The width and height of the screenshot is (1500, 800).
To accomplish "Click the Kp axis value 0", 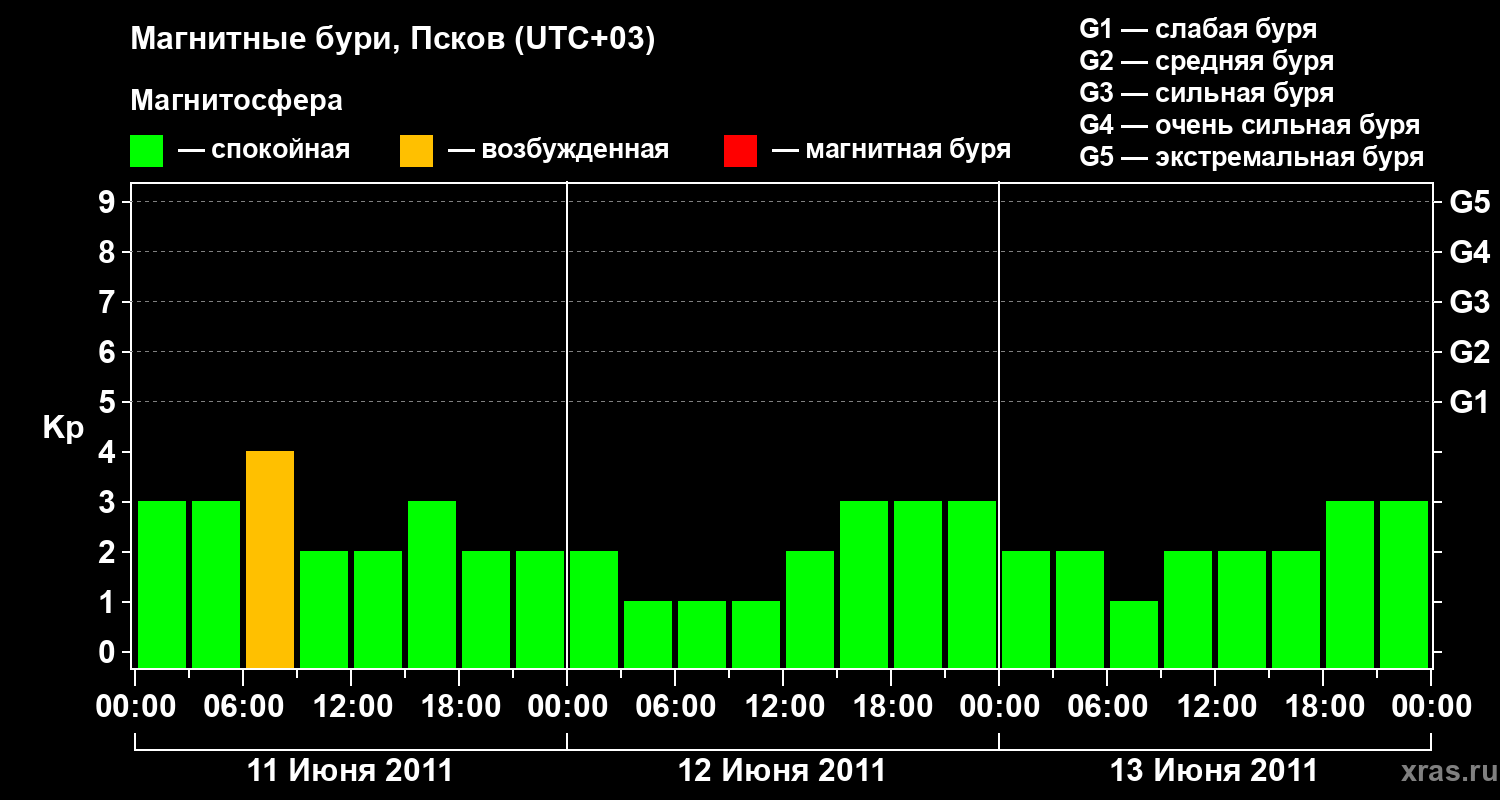I will 108,652.
